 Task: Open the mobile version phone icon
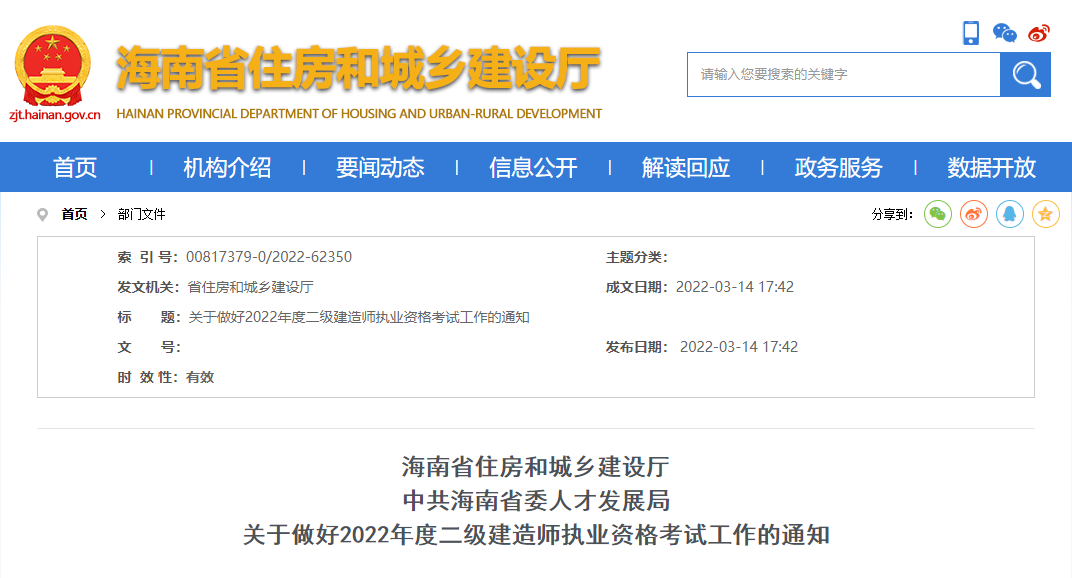coord(971,33)
